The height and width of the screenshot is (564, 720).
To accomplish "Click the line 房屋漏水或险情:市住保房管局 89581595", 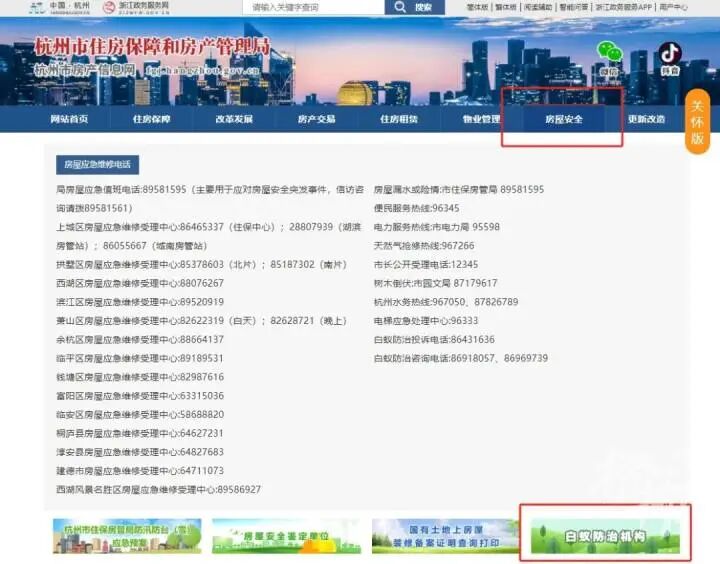I will coord(459,189).
